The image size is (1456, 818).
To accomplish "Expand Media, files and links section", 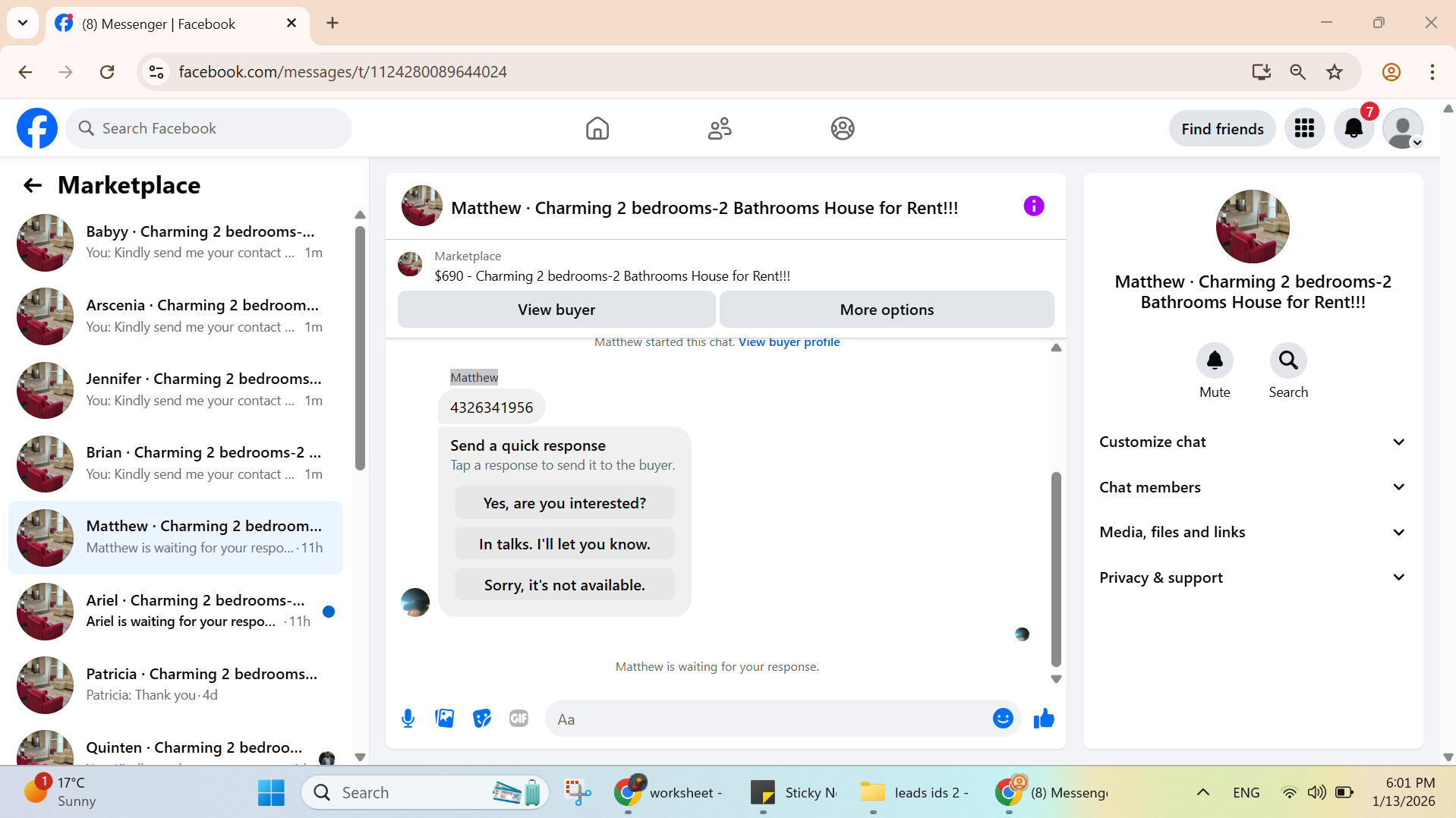I will 1253,532.
